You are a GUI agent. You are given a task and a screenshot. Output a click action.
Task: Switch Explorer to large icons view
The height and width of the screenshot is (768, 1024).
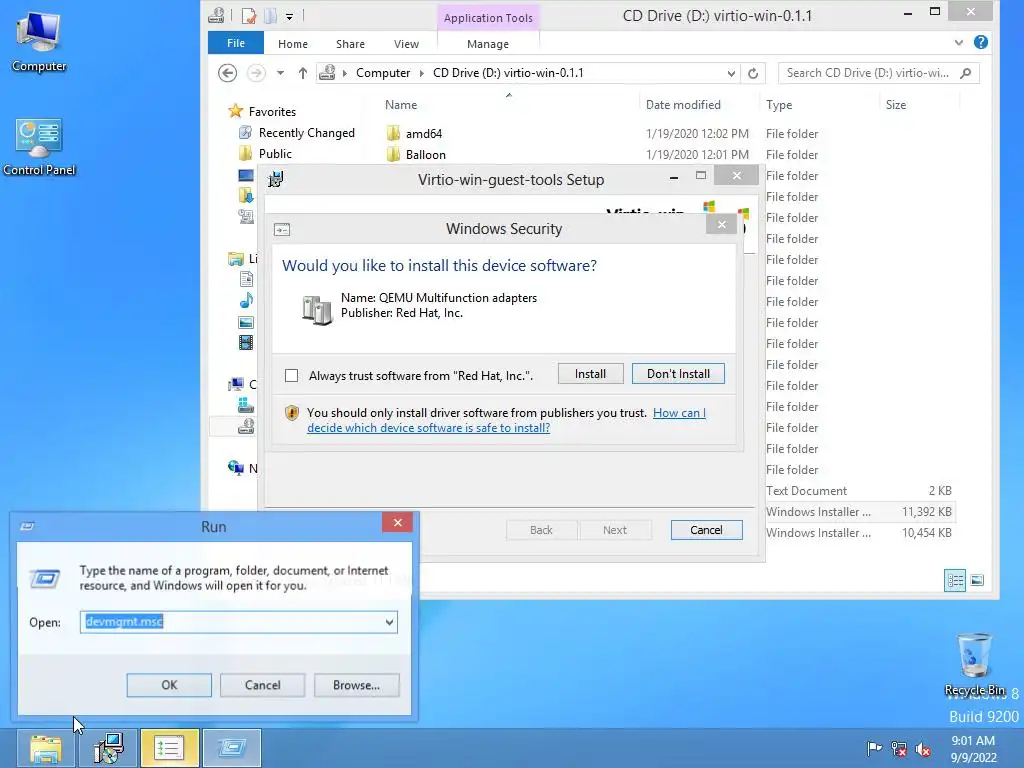pos(977,580)
